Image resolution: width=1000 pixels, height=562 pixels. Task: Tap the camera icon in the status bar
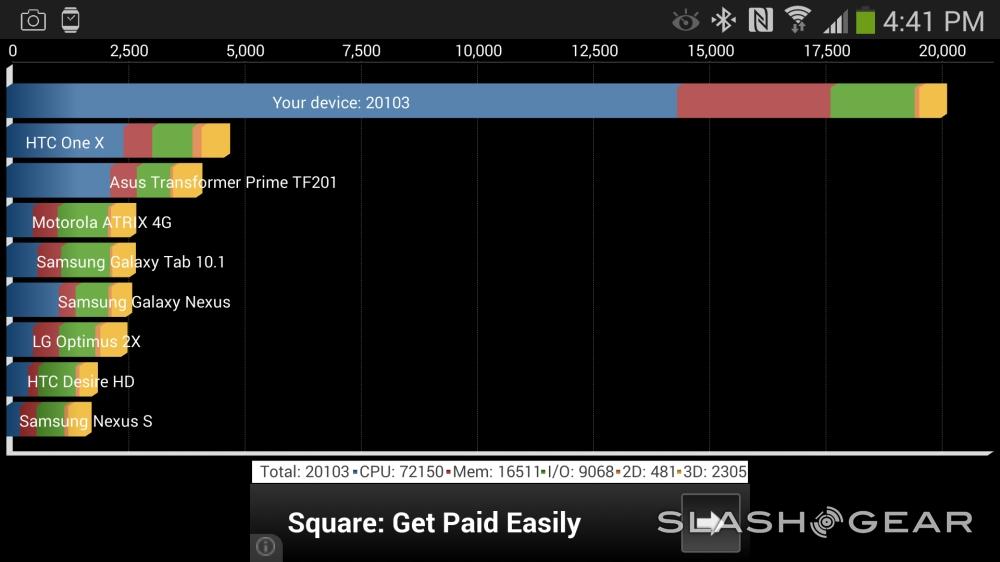33,19
